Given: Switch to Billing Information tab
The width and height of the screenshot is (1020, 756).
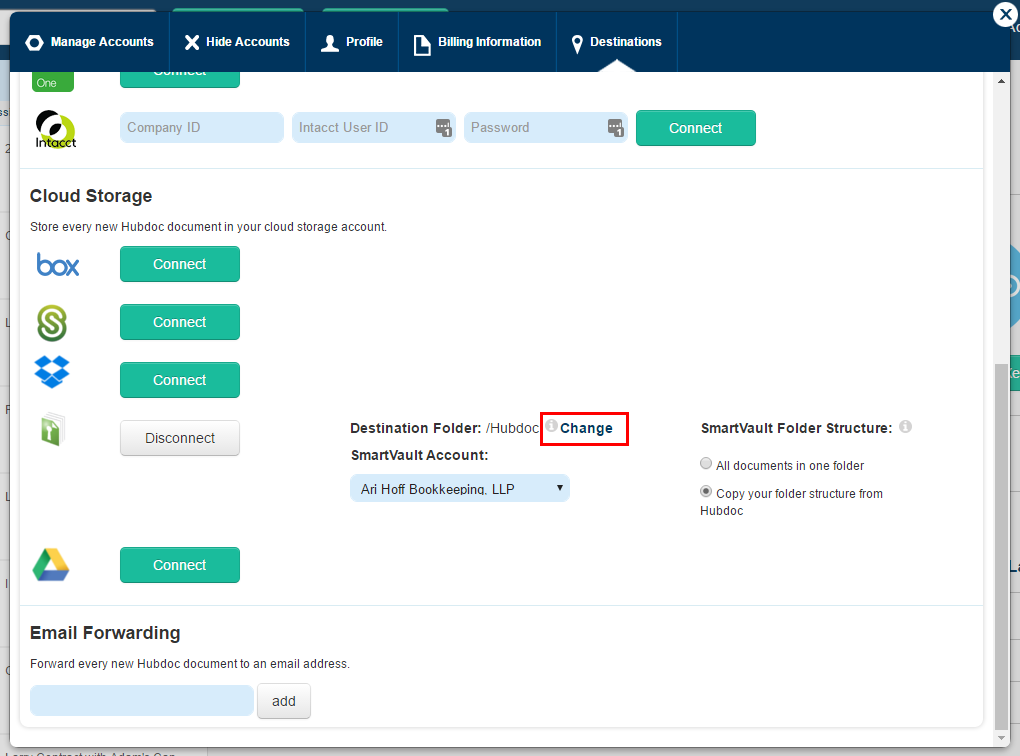Looking at the screenshot, I should pyautogui.click(x=477, y=42).
